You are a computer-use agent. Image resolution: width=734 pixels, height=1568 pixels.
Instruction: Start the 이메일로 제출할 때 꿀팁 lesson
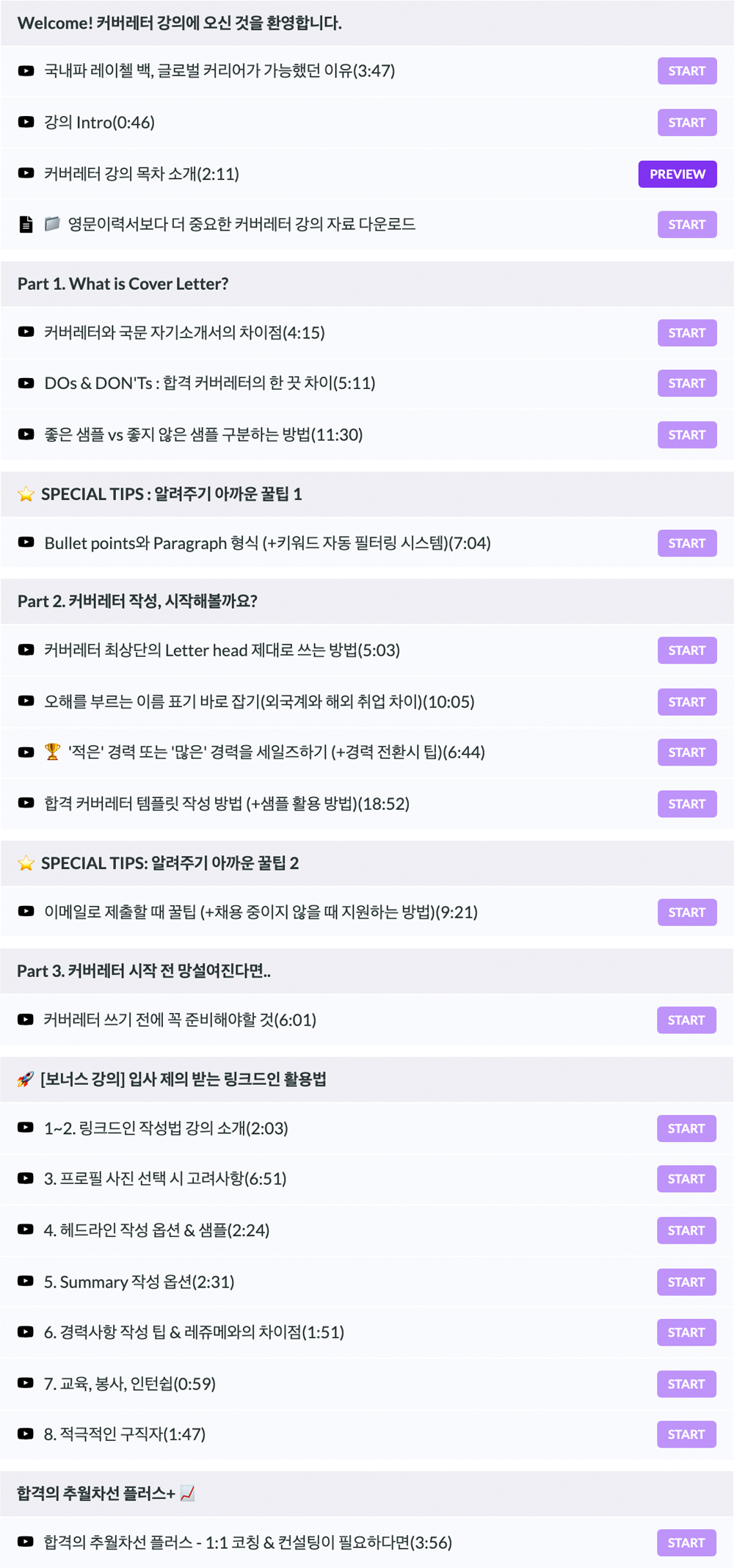(686, 912)
